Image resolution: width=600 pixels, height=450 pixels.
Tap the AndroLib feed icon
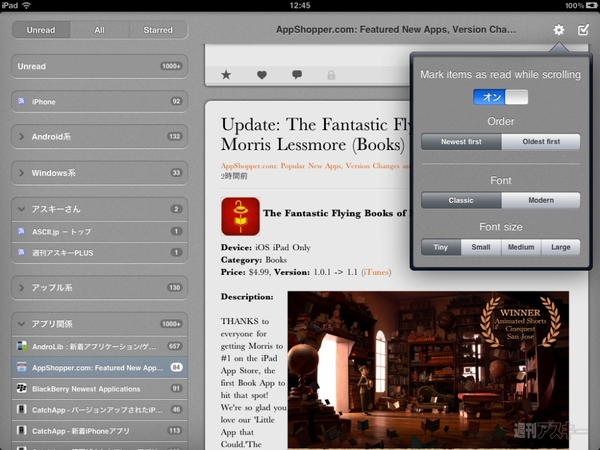pos(22,346)
